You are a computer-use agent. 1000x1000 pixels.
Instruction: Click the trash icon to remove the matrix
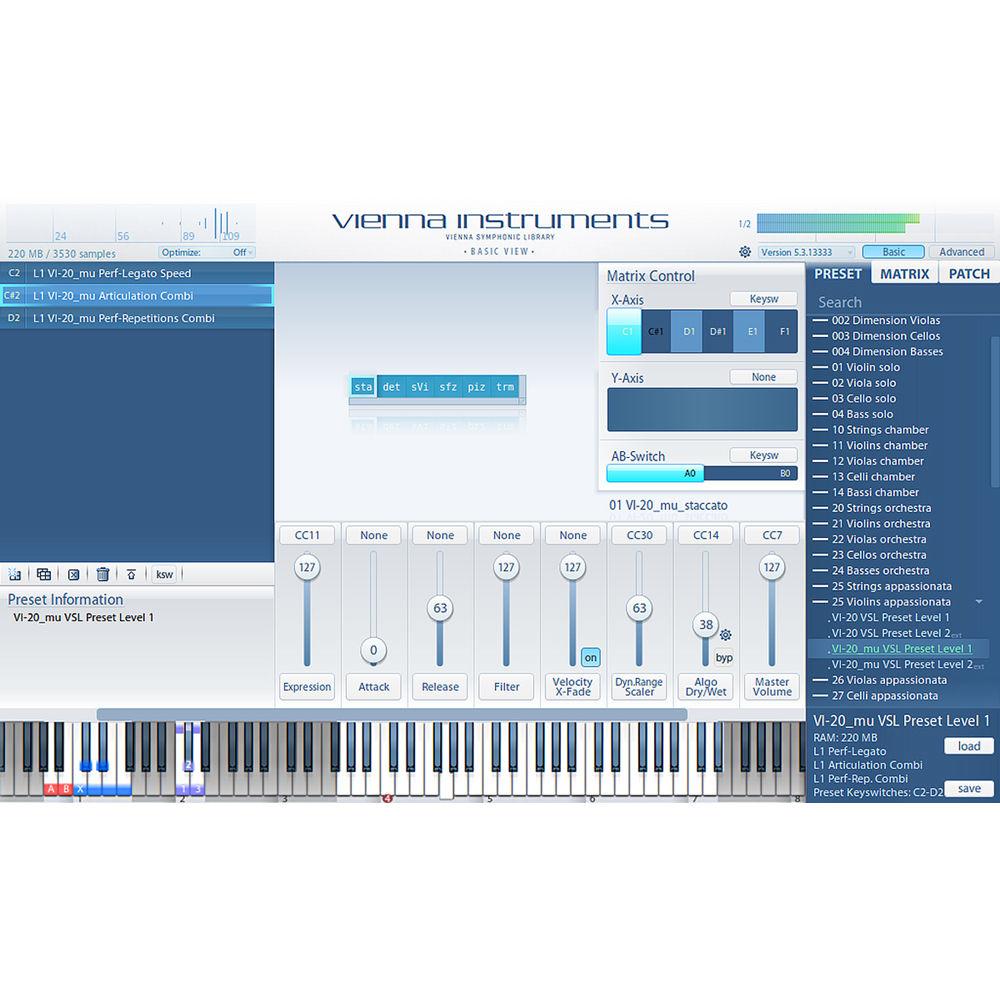pyautogui.click(x=104, y=574)
